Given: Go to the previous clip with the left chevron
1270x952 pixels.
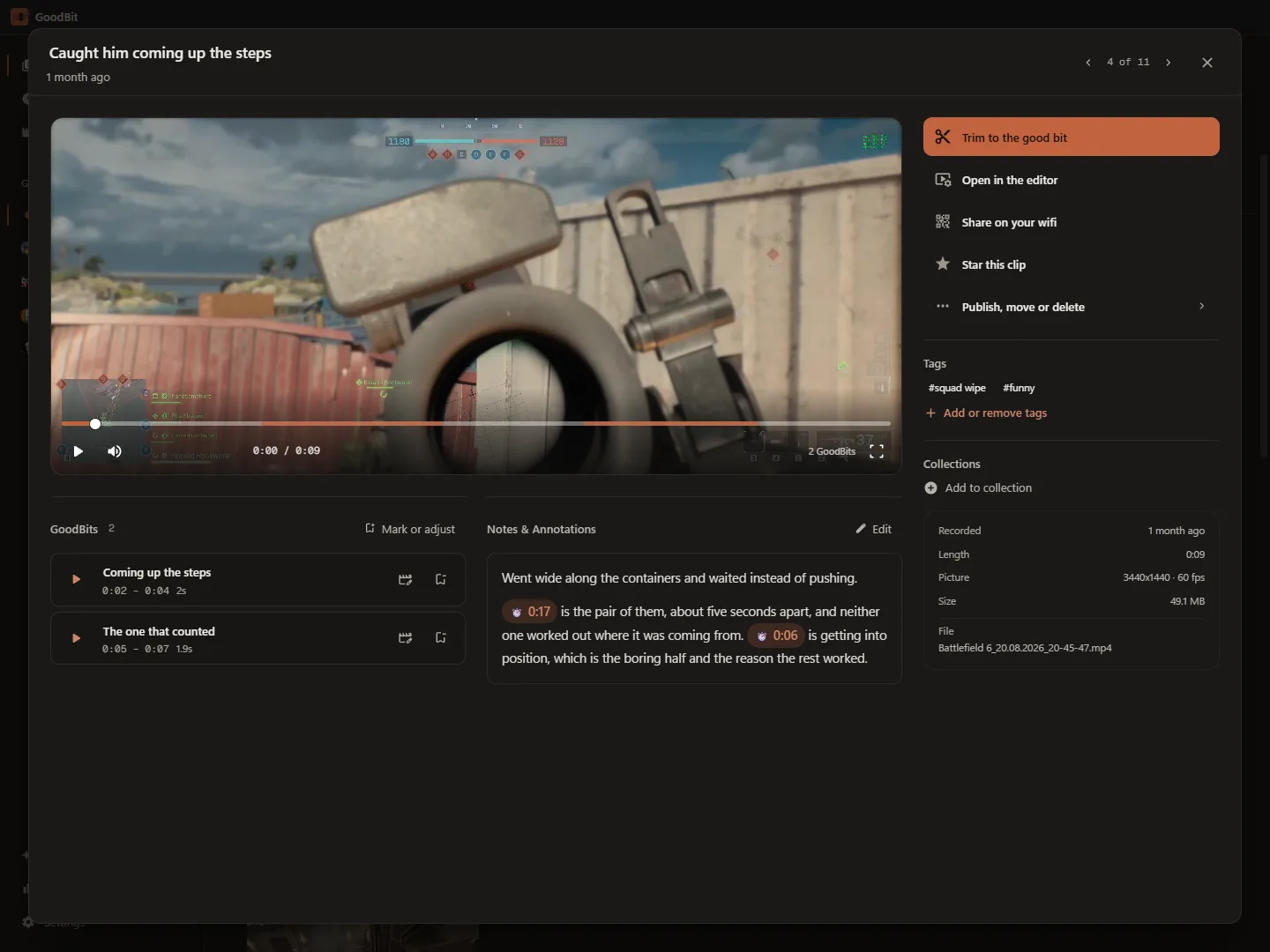Looking at the screenshot, I should click(x=1088, y=63).
